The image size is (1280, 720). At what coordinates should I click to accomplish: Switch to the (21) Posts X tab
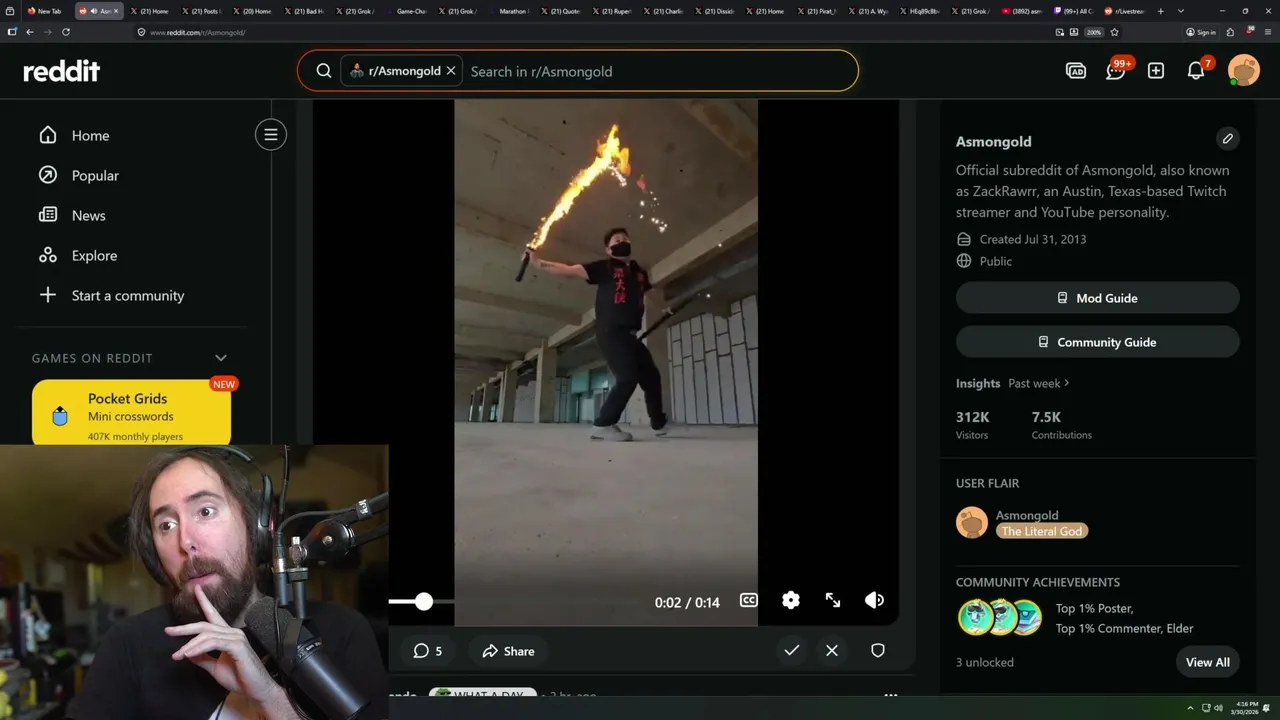(200, 11)
